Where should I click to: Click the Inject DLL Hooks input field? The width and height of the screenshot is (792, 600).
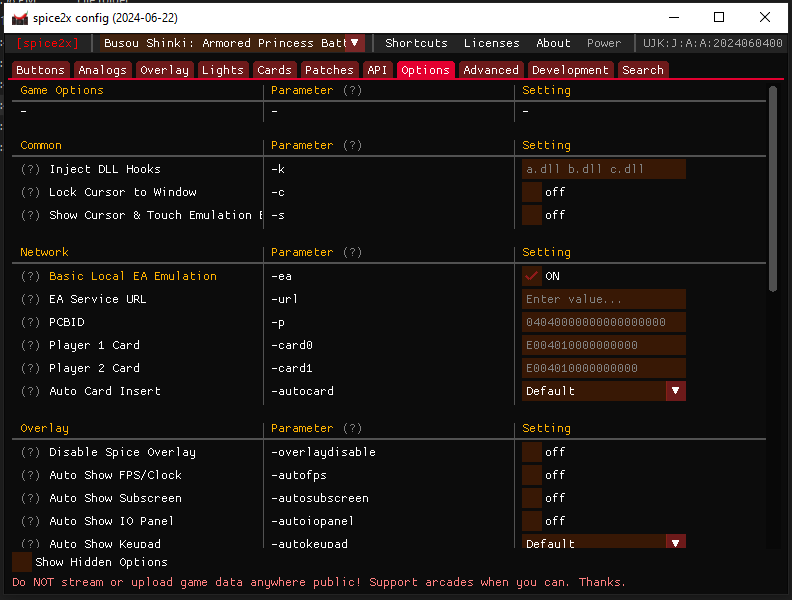pyautogui.click(x=604, y=169)
